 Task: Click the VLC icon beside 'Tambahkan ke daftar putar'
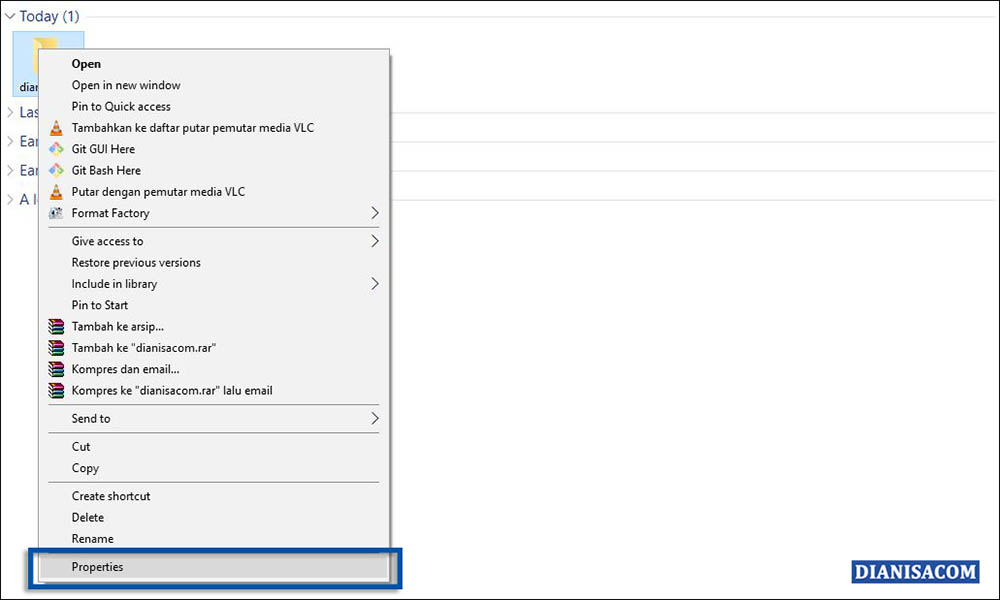coord(55,128)
